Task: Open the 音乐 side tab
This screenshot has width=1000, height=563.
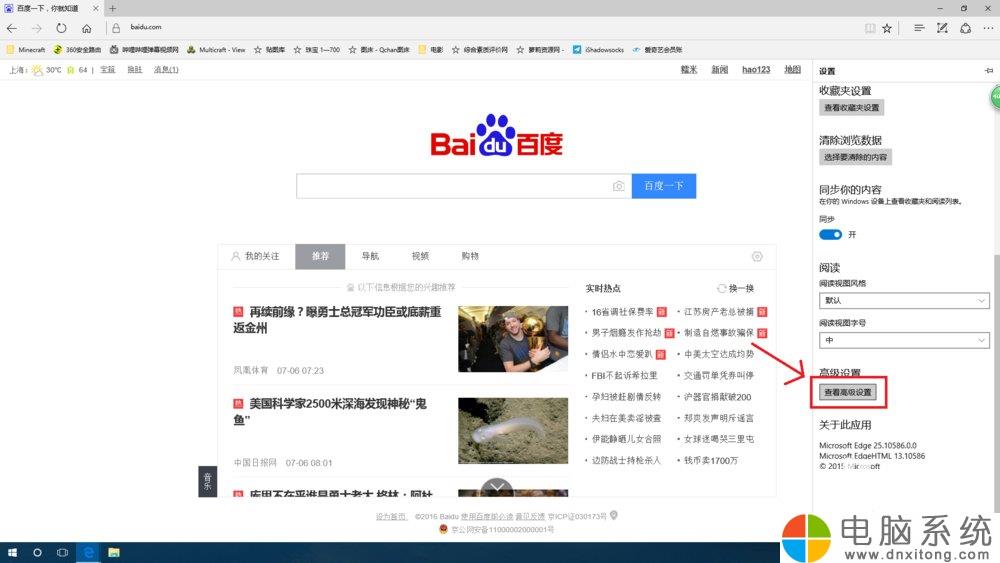Action: (x=207, y=481)
